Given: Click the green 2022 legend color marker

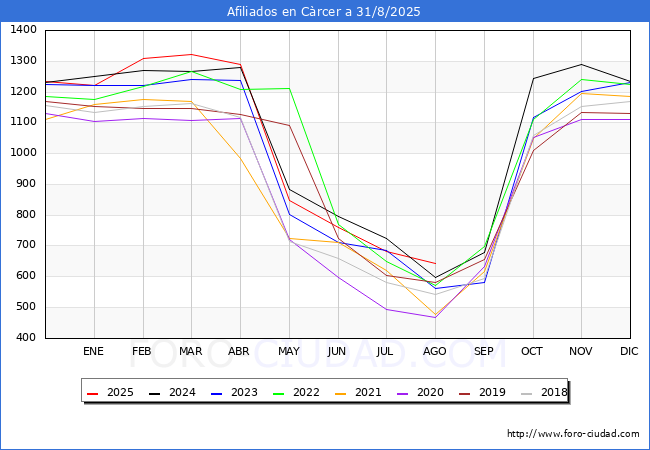Looking at the screenshot, I should [279, 393].
